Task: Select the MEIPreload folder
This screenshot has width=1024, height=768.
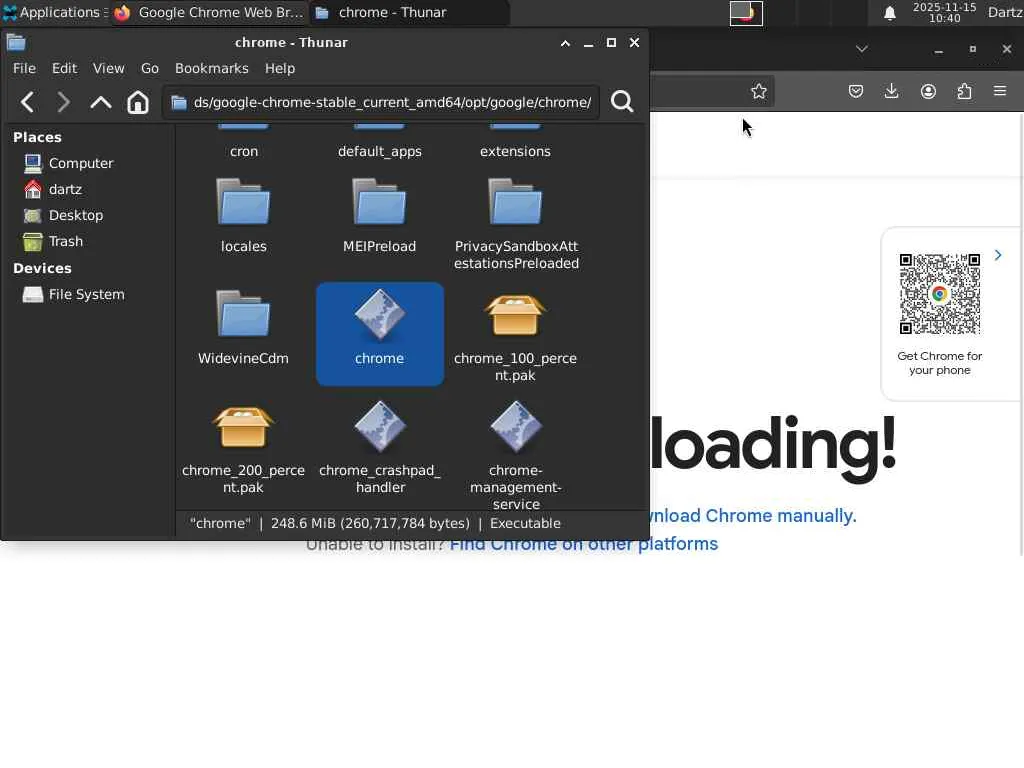Action: click(379, 216)
